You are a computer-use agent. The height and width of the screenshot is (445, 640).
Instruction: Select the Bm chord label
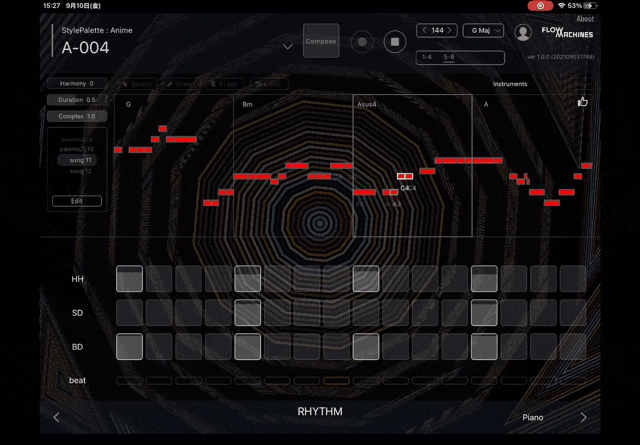point(247,105)
